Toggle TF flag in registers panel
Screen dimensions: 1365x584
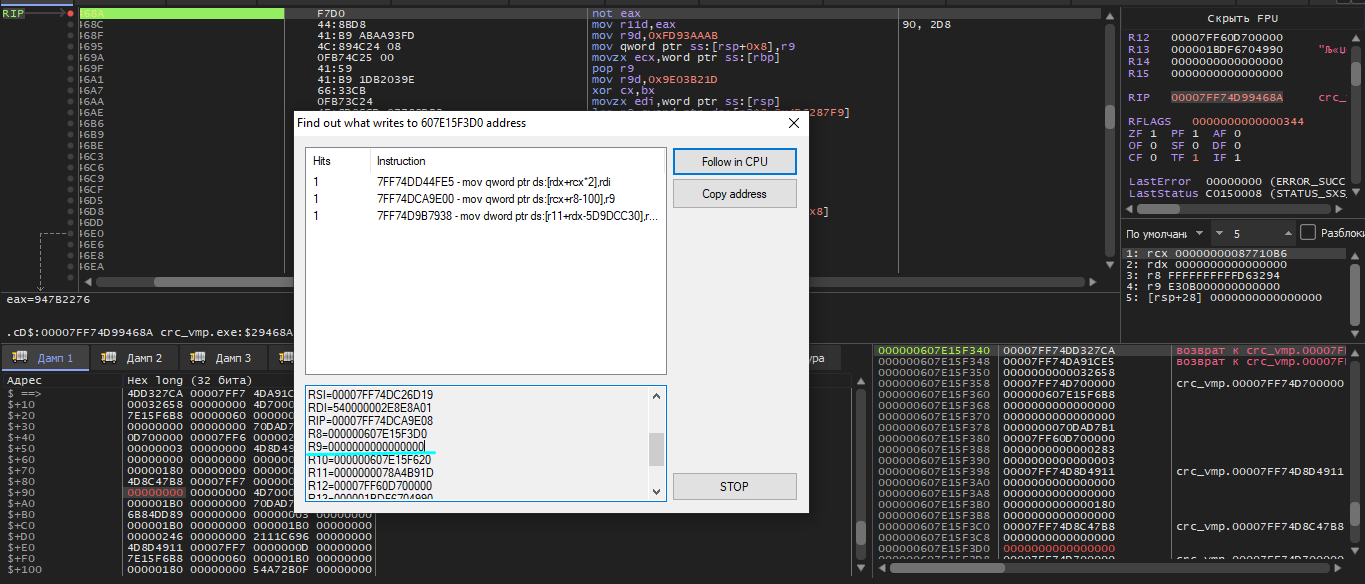pos(1184,157)
